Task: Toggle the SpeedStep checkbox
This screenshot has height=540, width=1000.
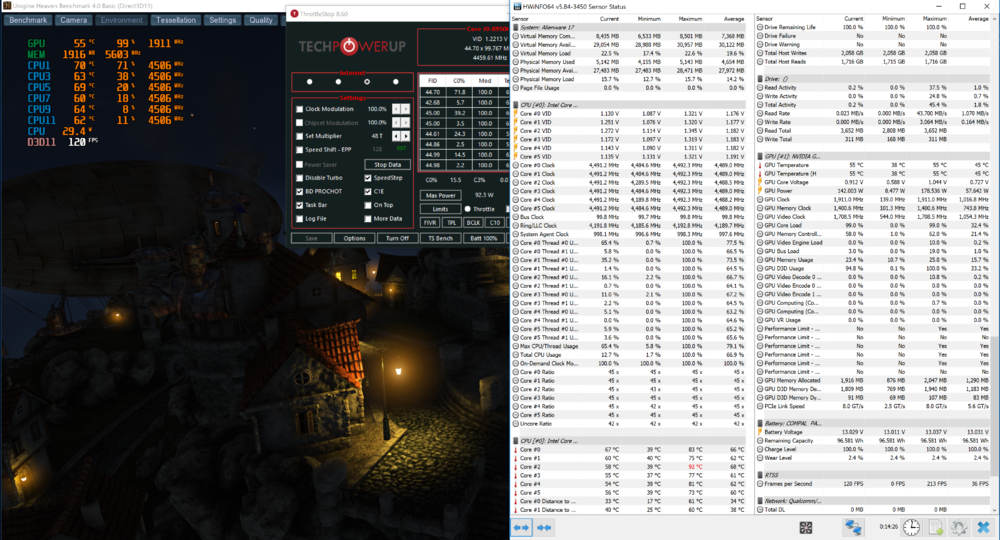Action: coord(367,177)
